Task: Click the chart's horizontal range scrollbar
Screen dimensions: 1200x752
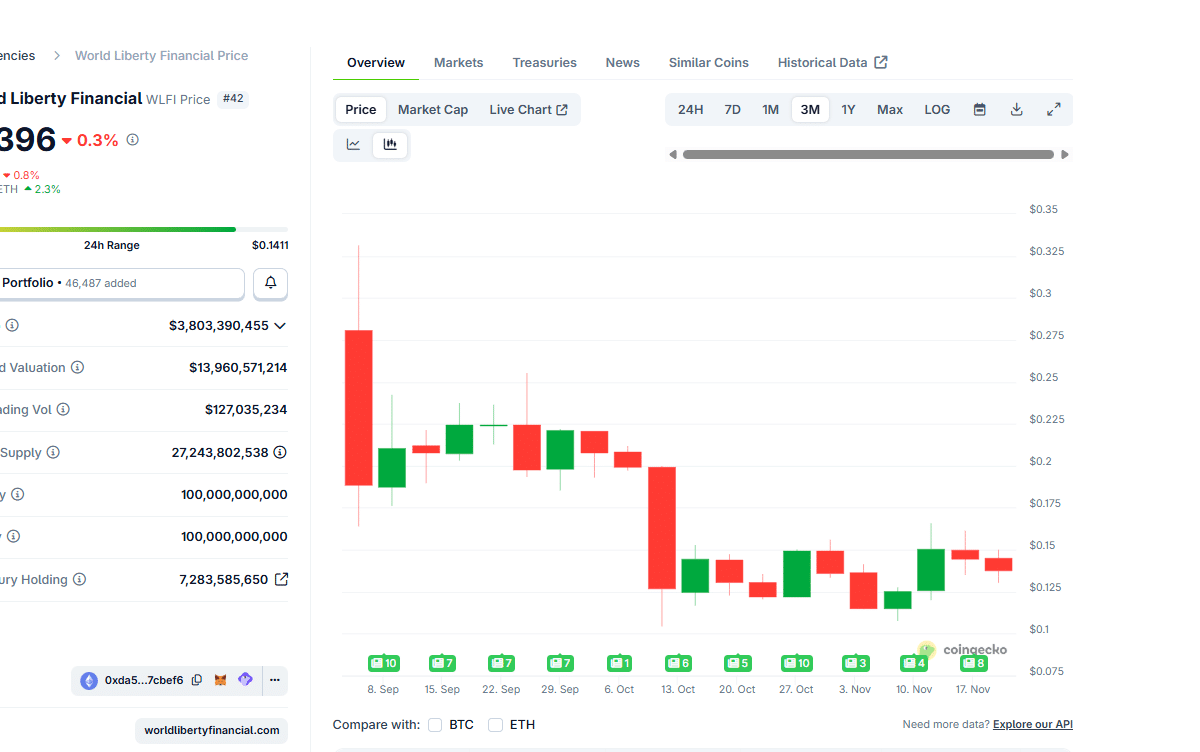Action: 868,155
